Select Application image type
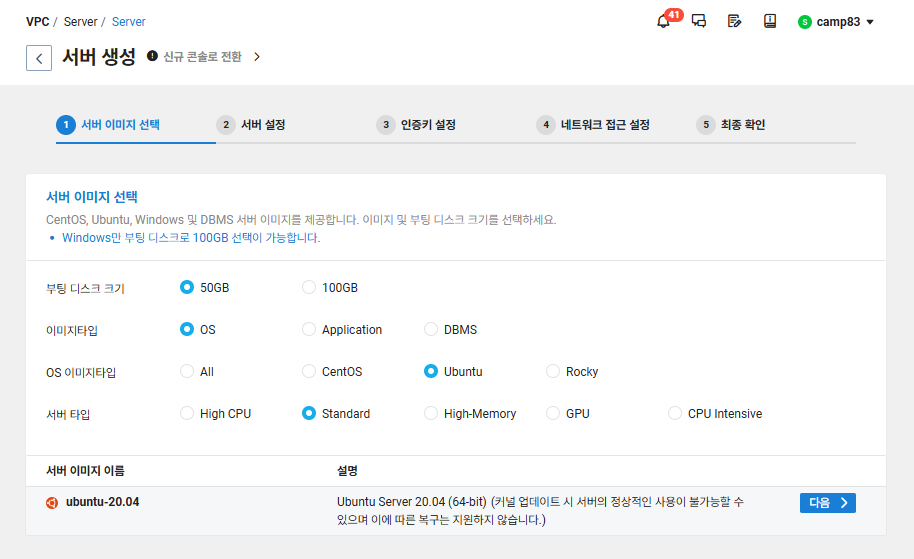 click(308, 329)
